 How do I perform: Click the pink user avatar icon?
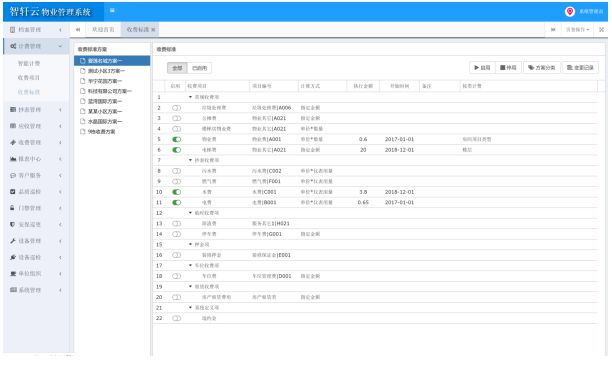569,12
